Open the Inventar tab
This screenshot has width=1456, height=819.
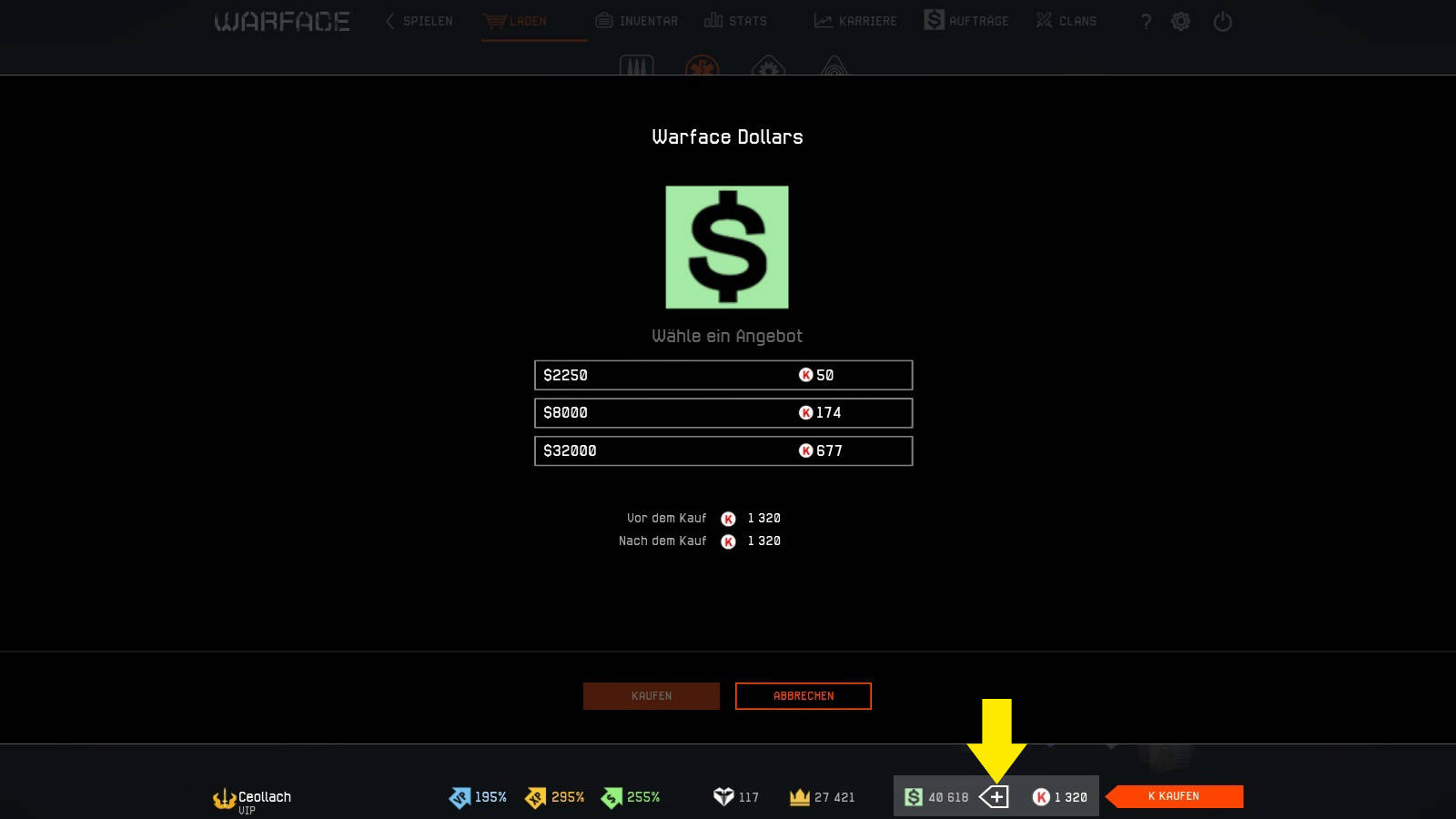[637, 21]
